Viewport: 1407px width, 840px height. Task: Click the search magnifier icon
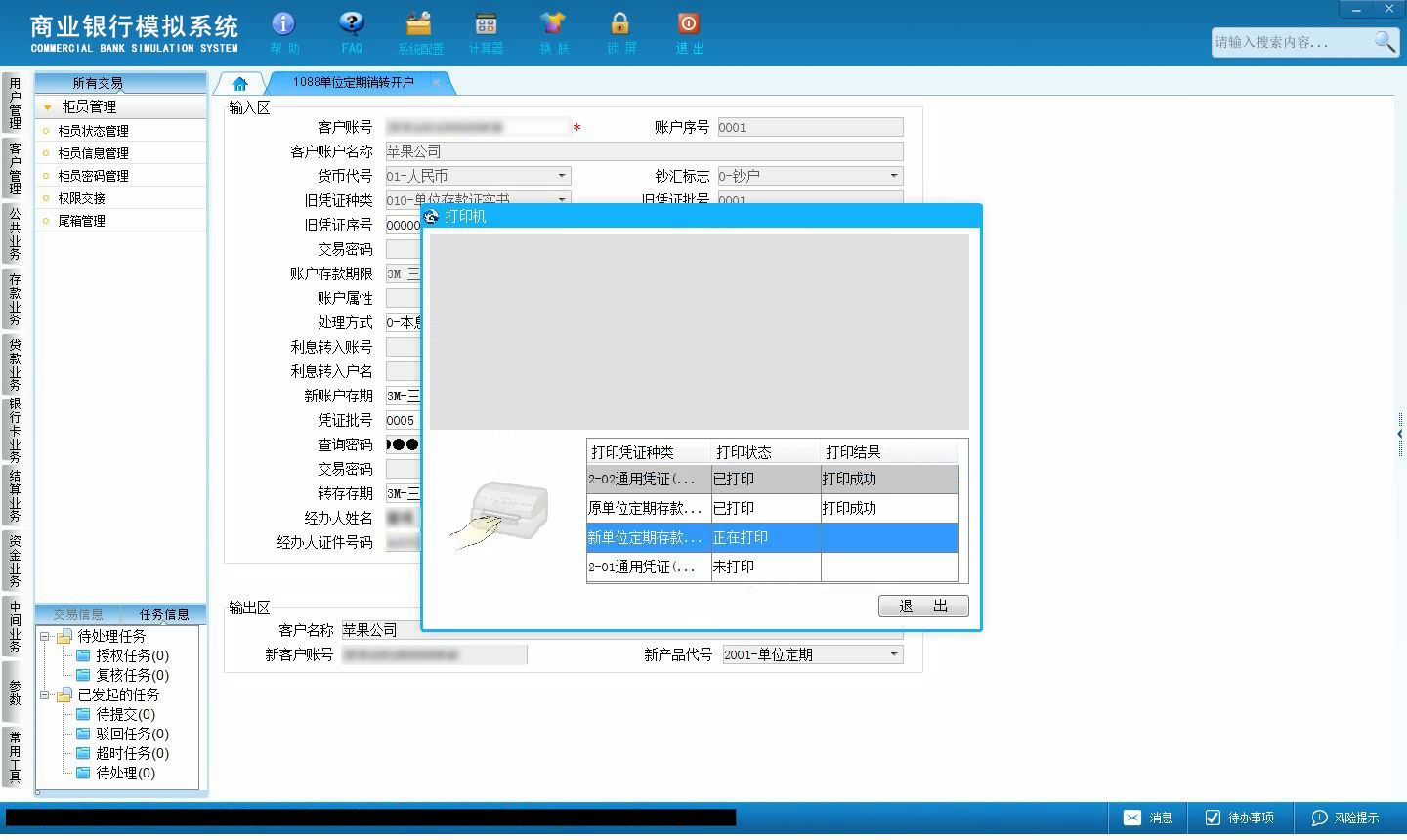point(1385,41)
